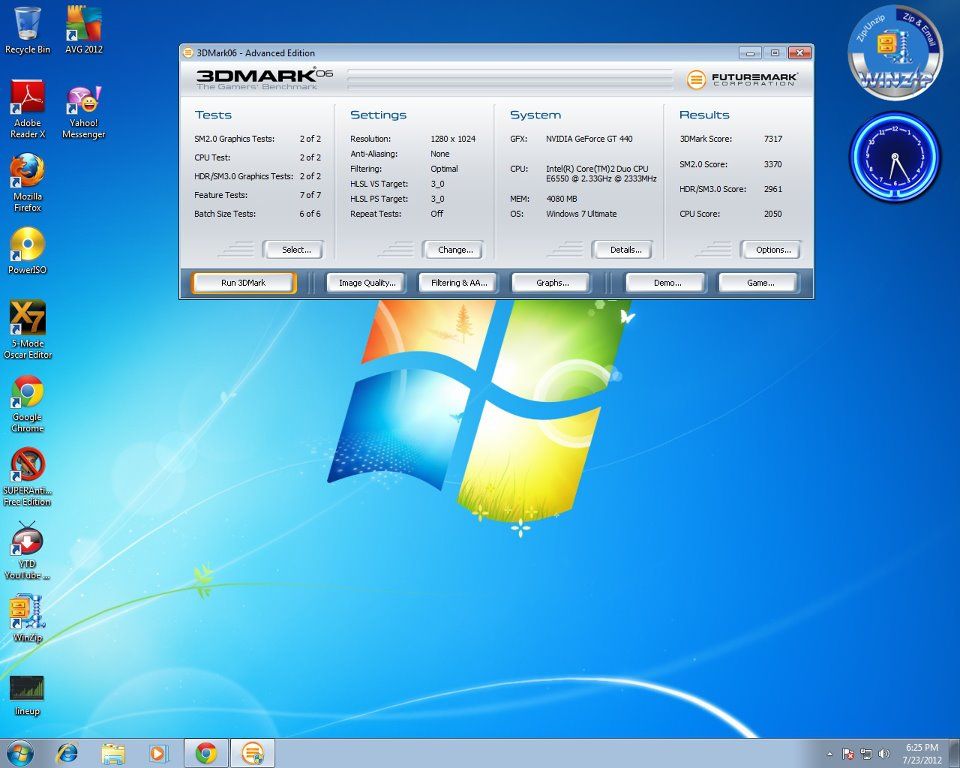
Task: Click the Feature Tests count 7 of 7
Action: (x=310, y=195)
